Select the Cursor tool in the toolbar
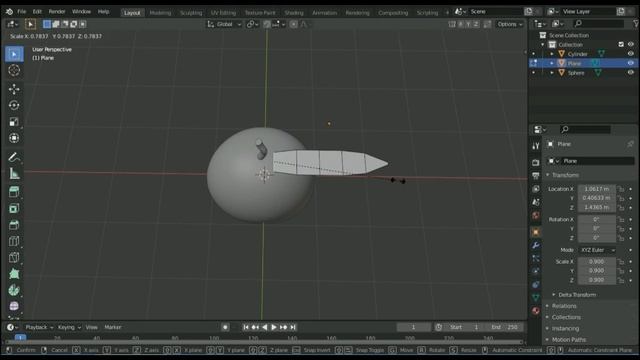 14,70
